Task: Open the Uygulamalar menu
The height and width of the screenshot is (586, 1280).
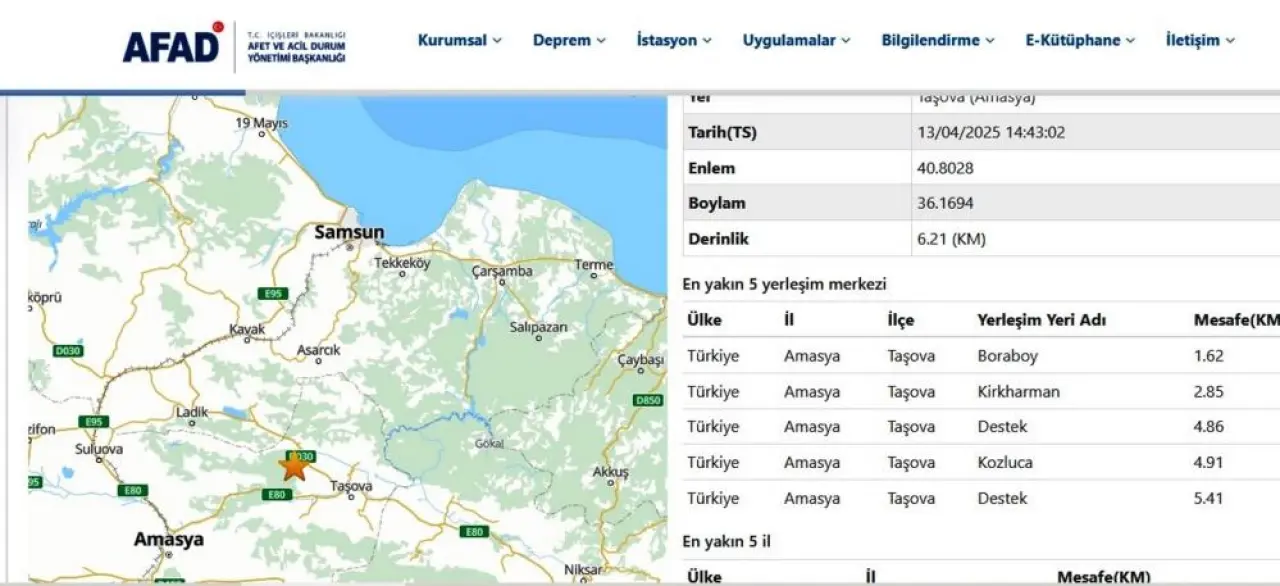Action: tap(796, 41)
